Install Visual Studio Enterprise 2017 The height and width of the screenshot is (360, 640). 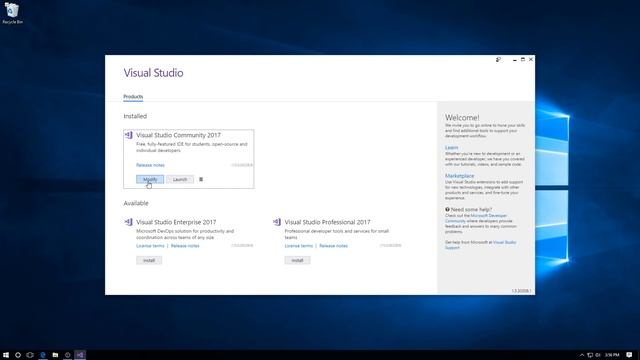[x=149, y=260]
